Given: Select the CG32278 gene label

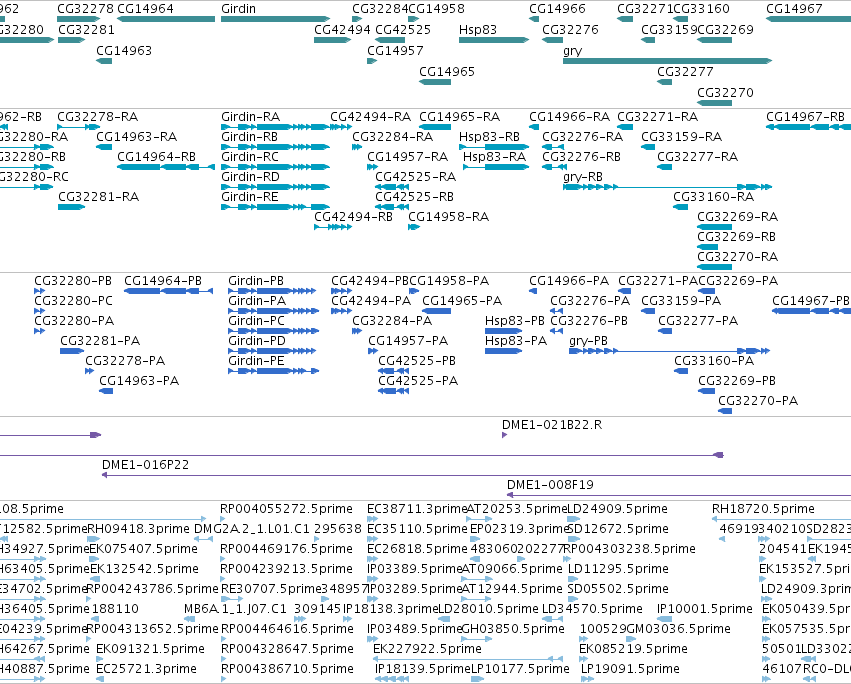Looking at the screenshot, I should [x=85, y=9].
